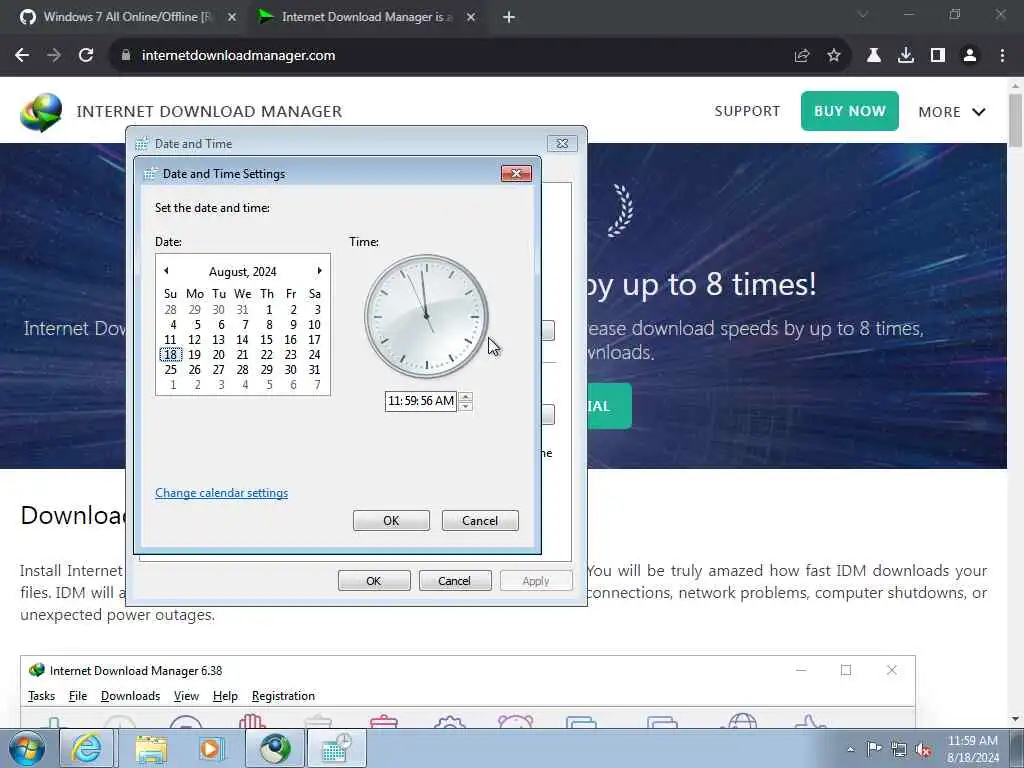
Task: Click the flask extension icon in toolbar
Action: [x=874, y=56]
